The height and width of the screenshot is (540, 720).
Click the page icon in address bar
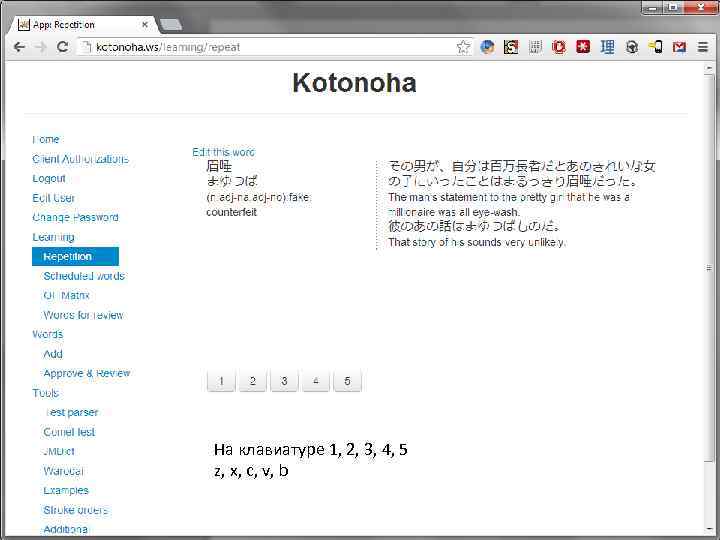pos(85,47)
